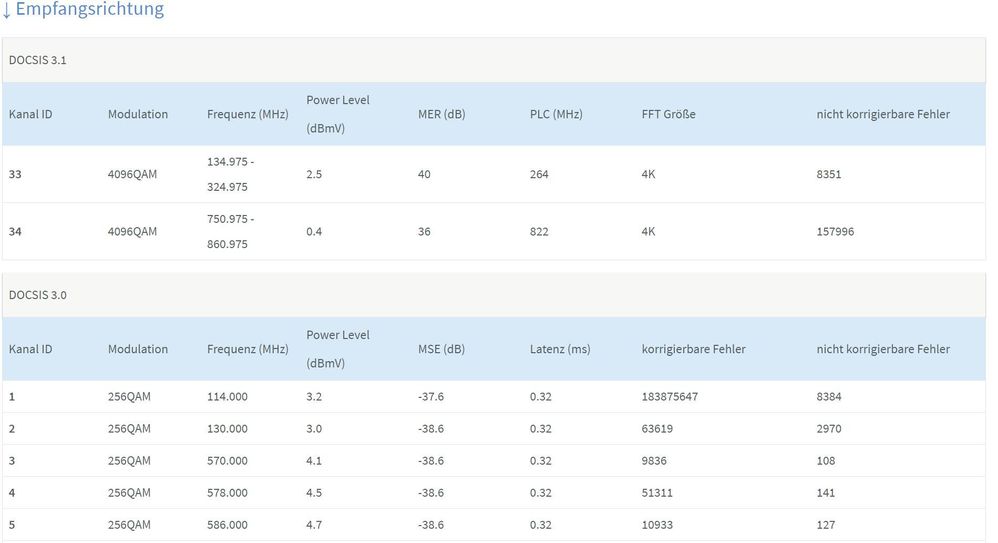Image resolution: width=998 pixels, height=543 pixels.
Task: Click the down arrow beside Empfangsrichtung
Action: tap(7, 10)
